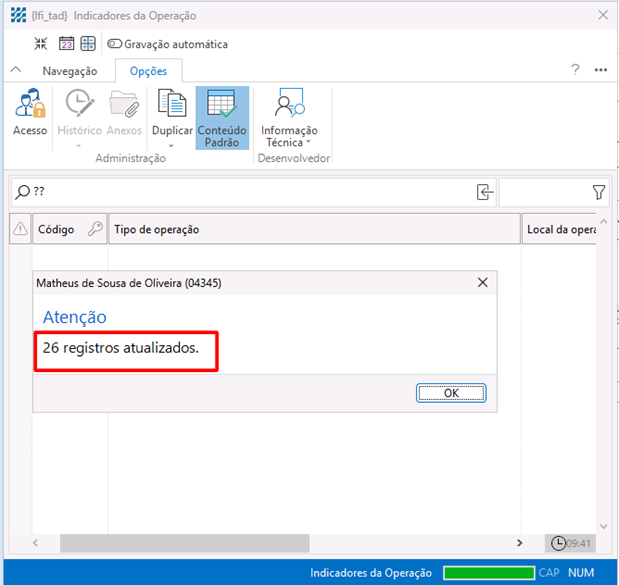Switch to the Navegação tab
This screenshot has height=585, width=619.
pos(69,71)
